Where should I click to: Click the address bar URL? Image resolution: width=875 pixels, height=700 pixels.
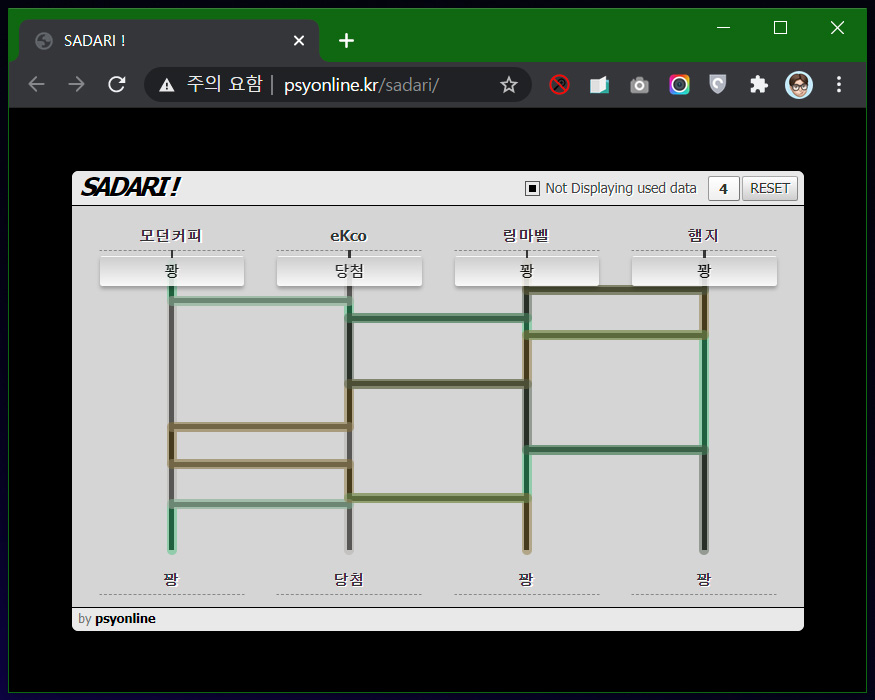pyautogui.click(x=361, y=85)
